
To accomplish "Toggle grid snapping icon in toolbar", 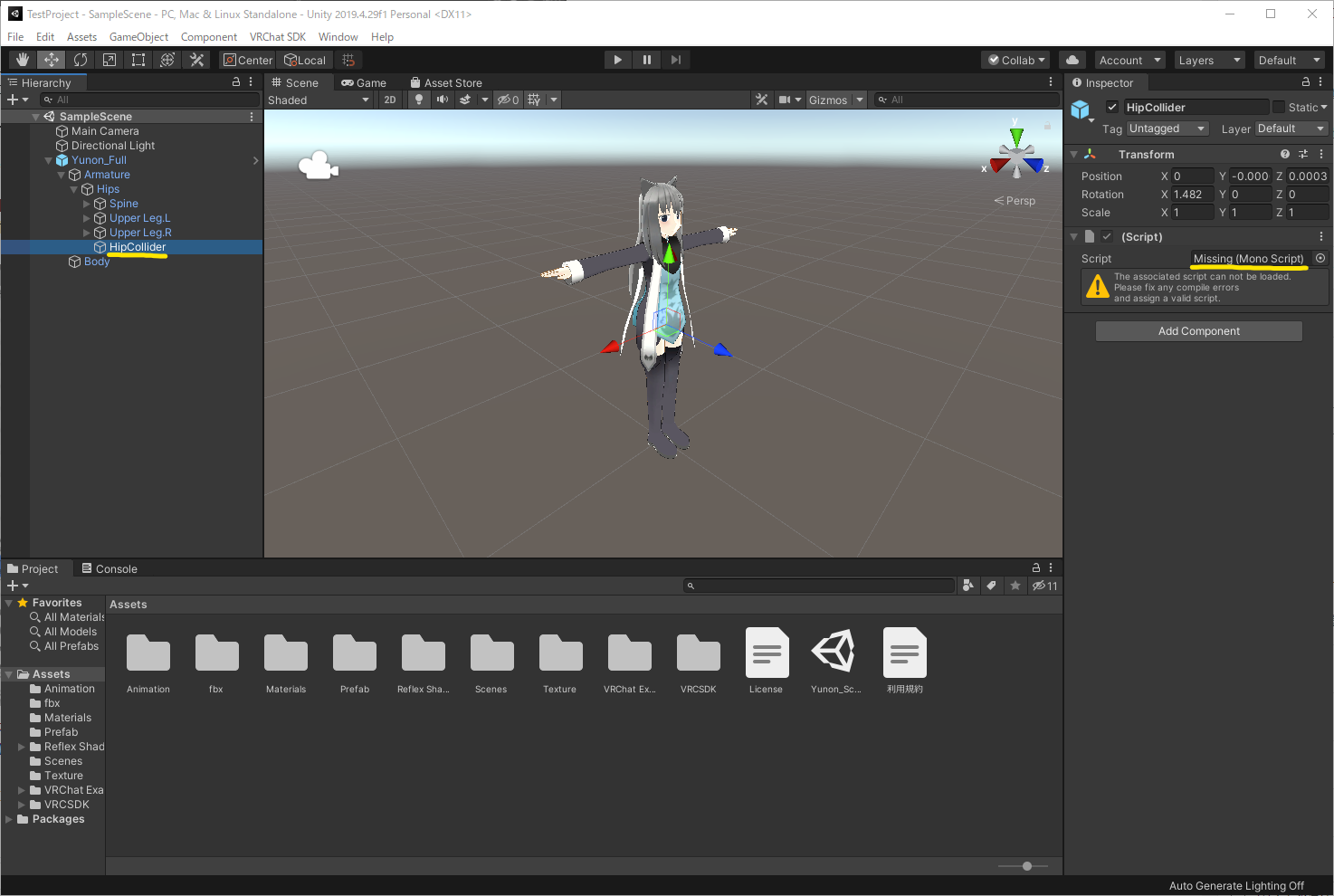I will click(348, 60).
